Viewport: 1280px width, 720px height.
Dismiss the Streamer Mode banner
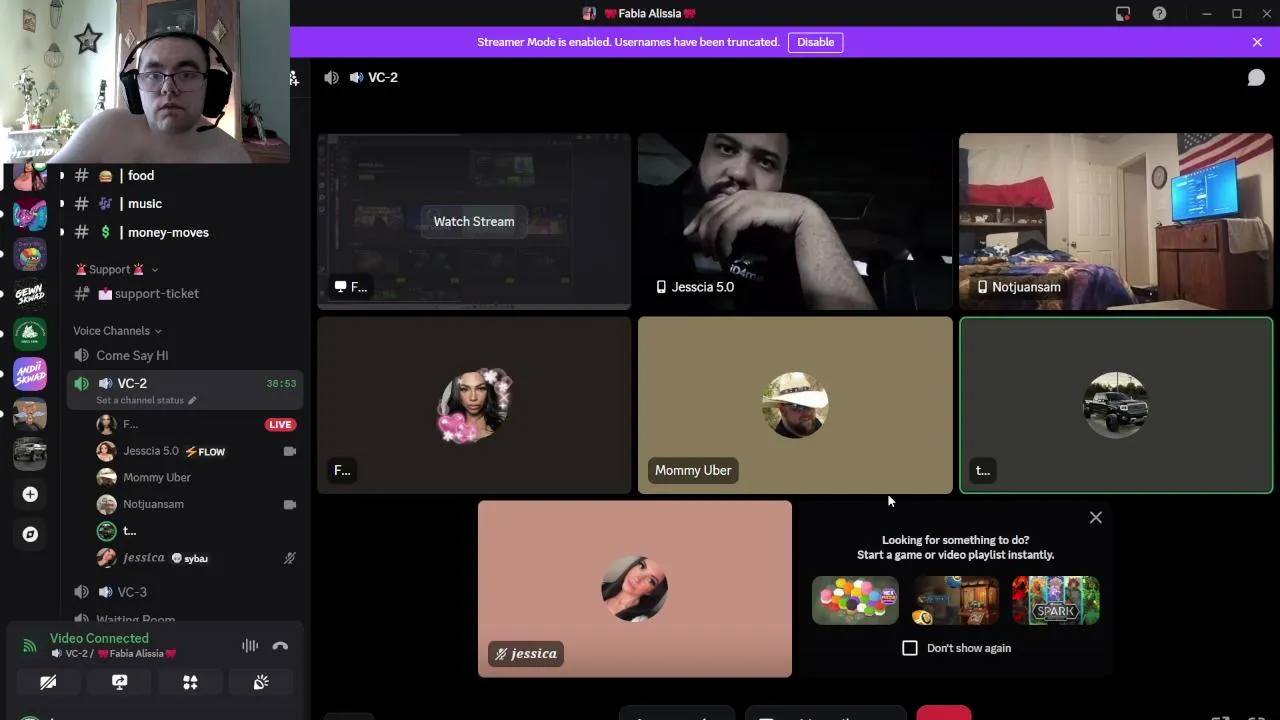1257,42
